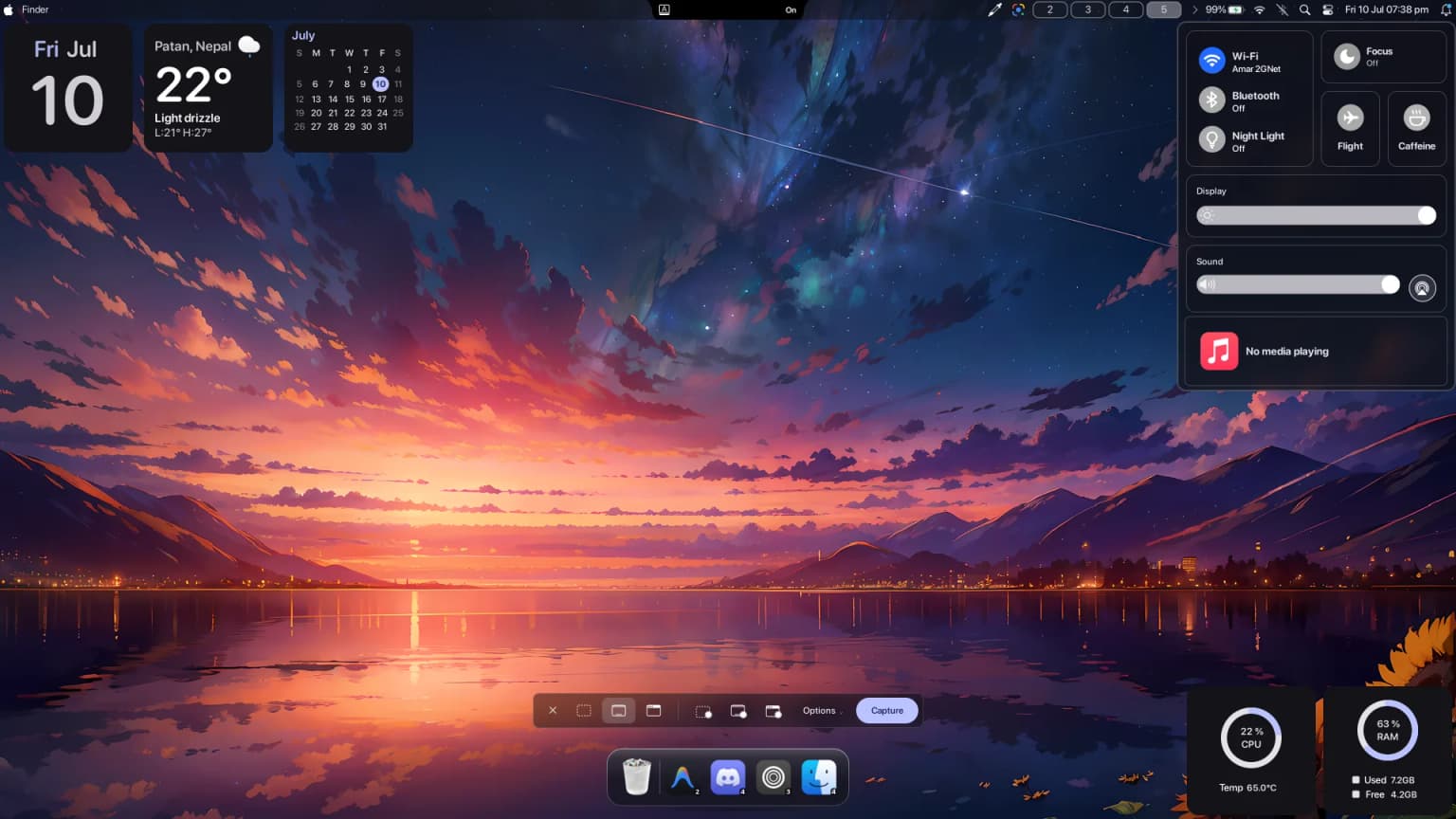Adjust the Display brightness slider
Screen dimensions: 1456x819
(x=1316, y=215)
